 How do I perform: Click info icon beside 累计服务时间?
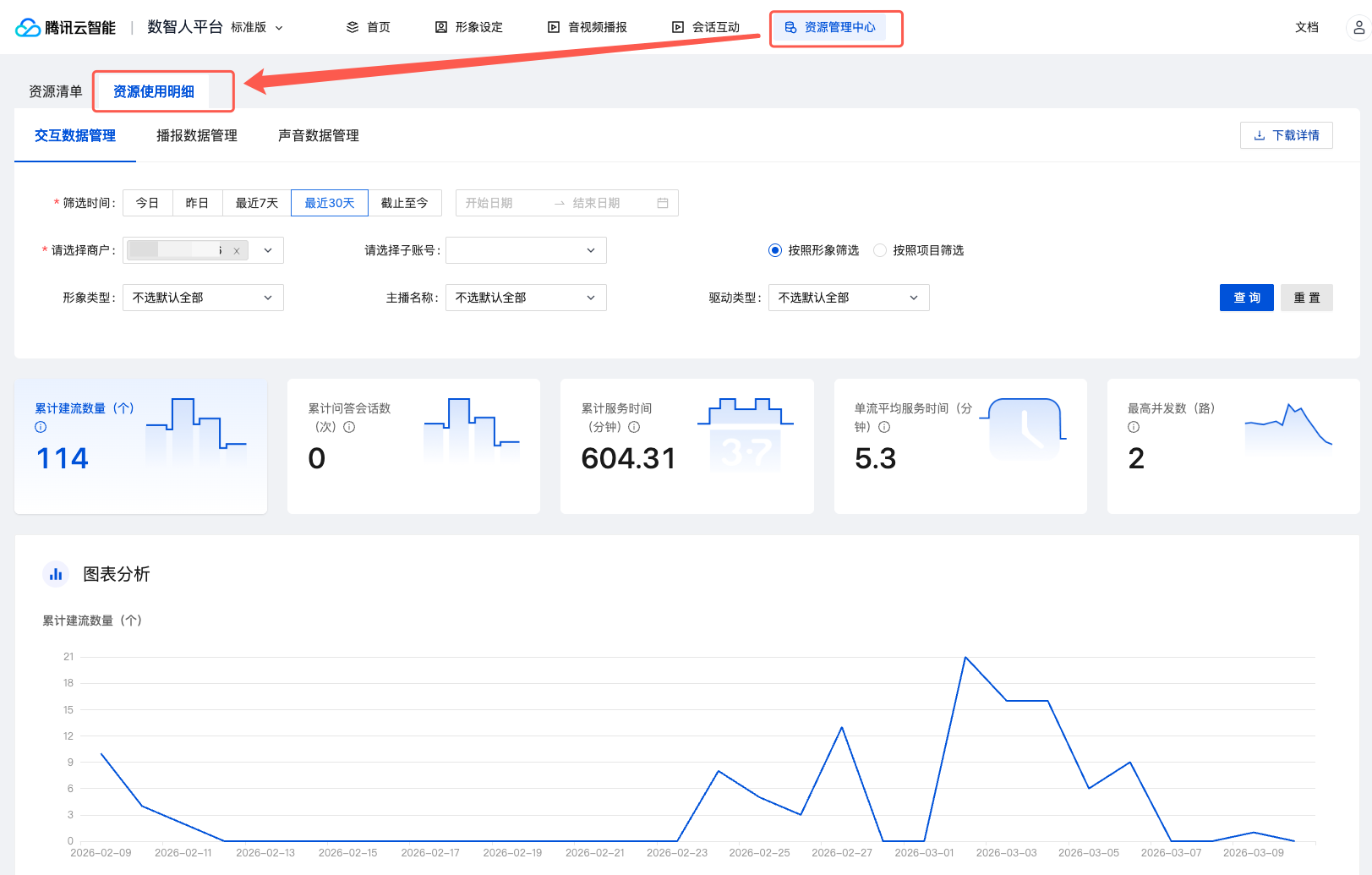click(634, 427)
